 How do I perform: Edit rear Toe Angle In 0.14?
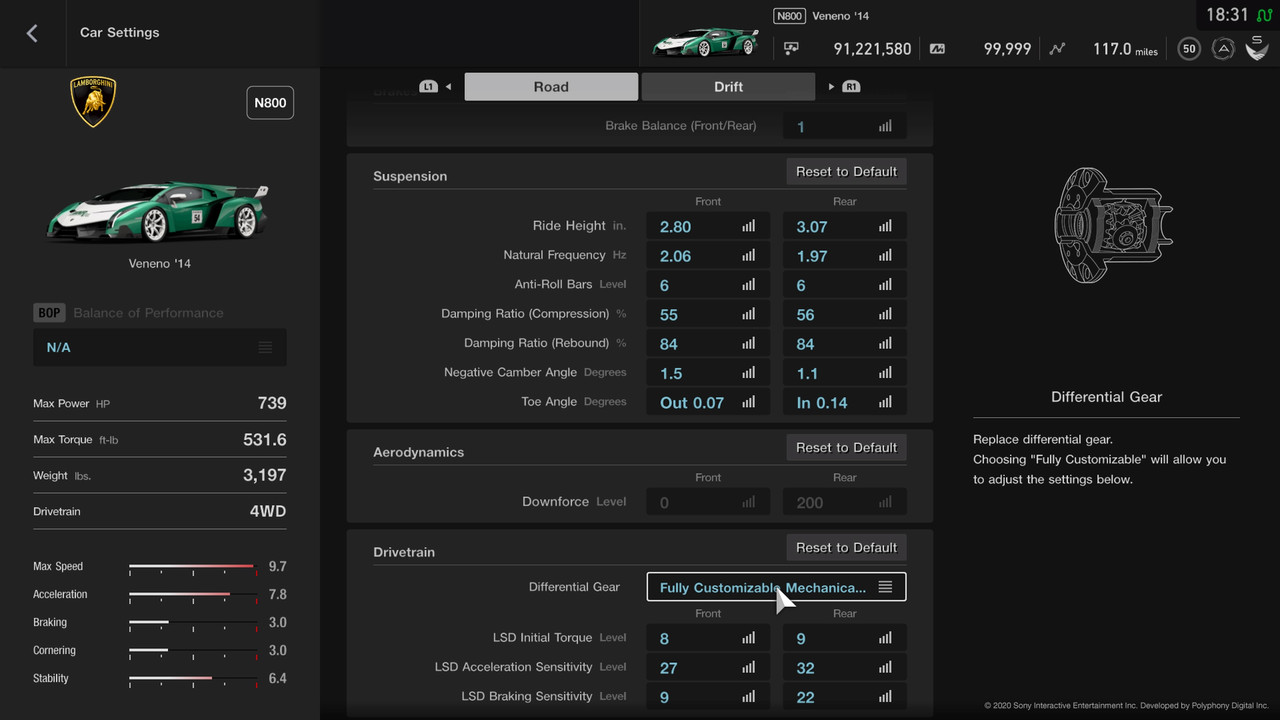(x=845, y=402)
